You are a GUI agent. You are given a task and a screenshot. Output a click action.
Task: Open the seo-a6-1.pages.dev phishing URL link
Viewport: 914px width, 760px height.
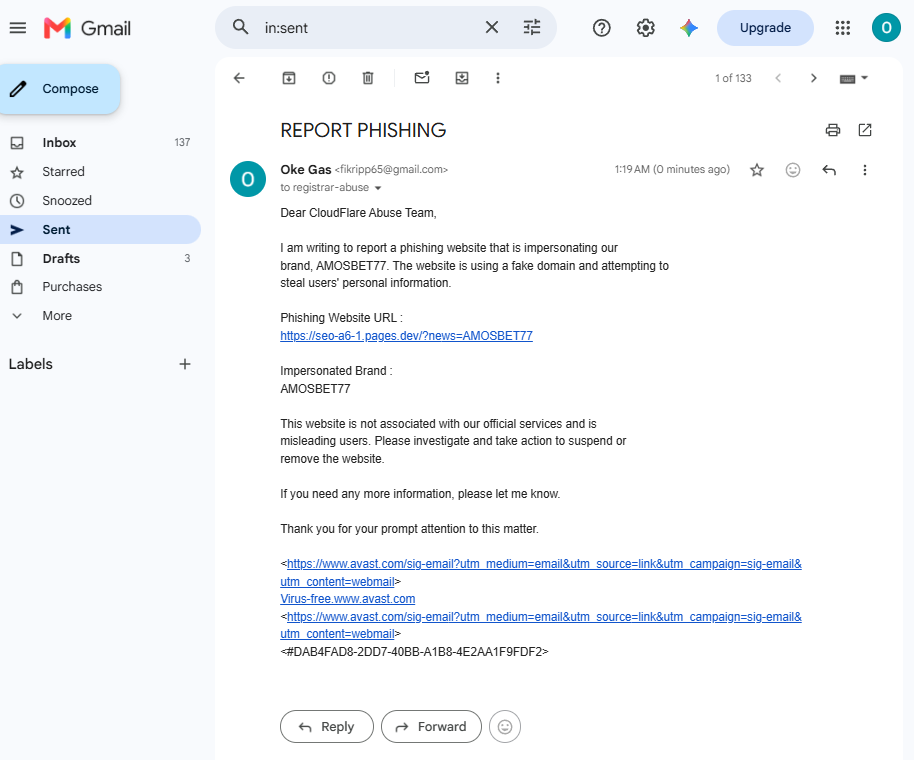406,336
